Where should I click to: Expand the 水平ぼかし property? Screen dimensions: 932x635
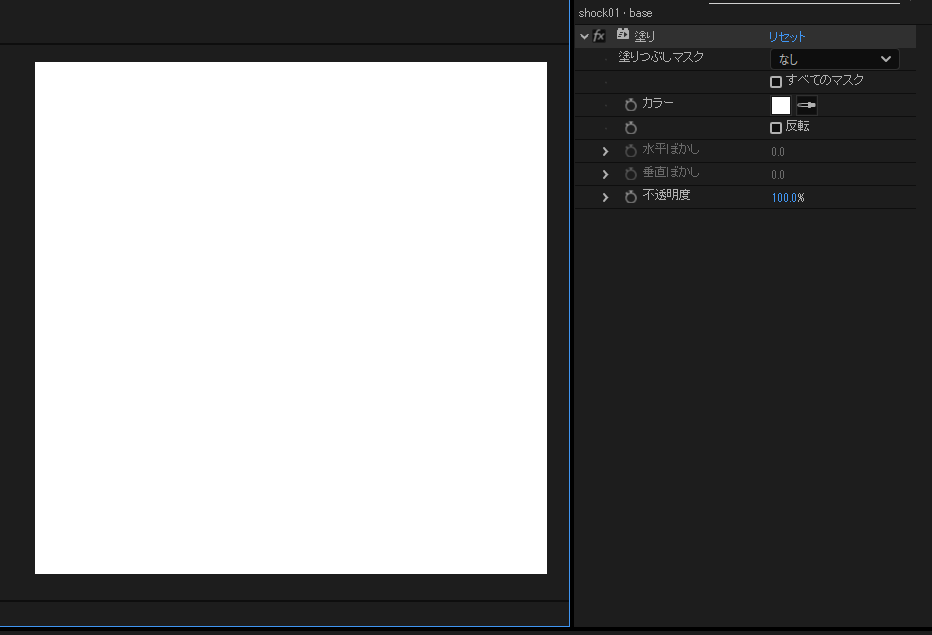(605, 151)
